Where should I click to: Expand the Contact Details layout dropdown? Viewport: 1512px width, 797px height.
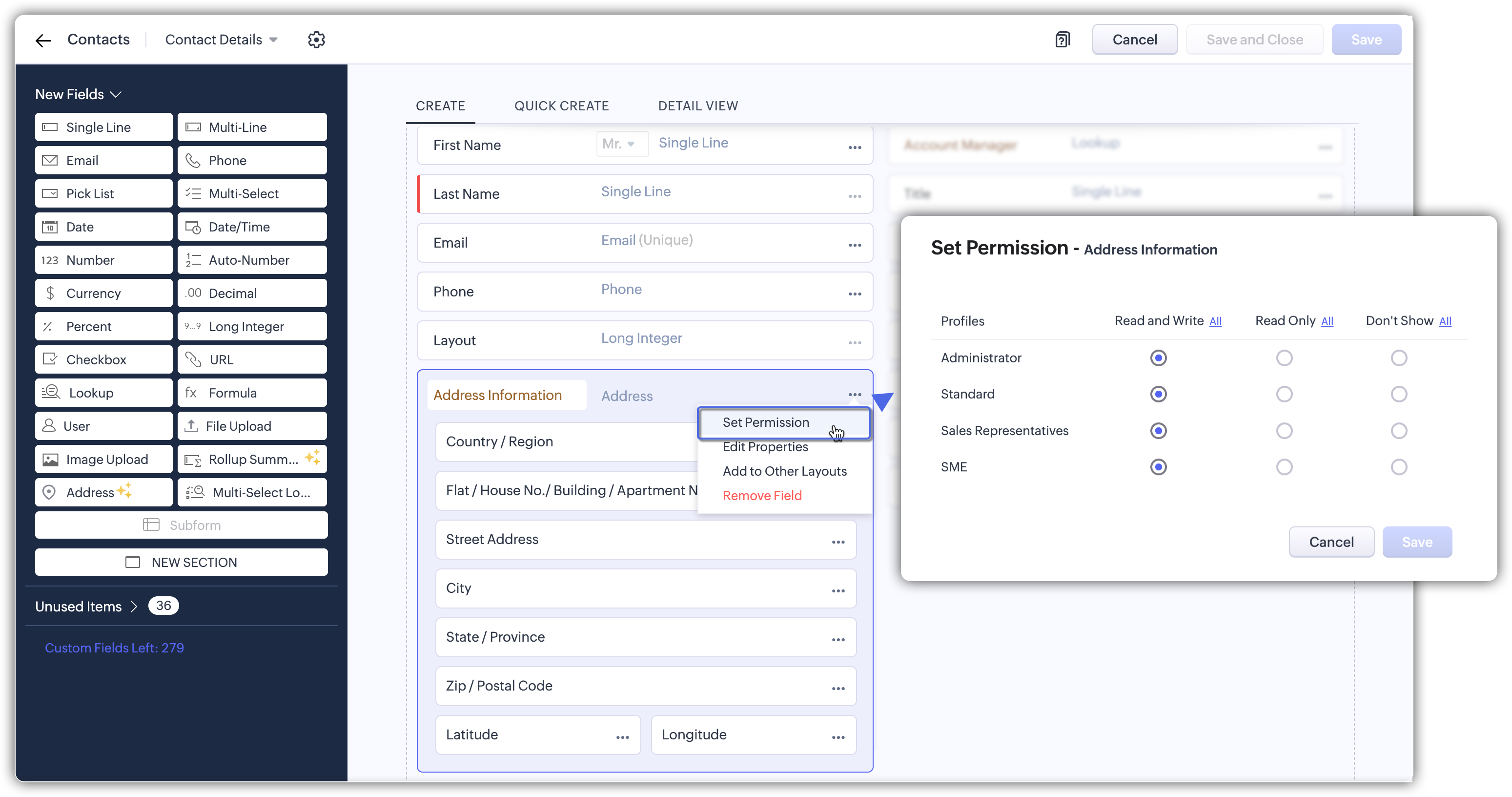click(273, 40)
